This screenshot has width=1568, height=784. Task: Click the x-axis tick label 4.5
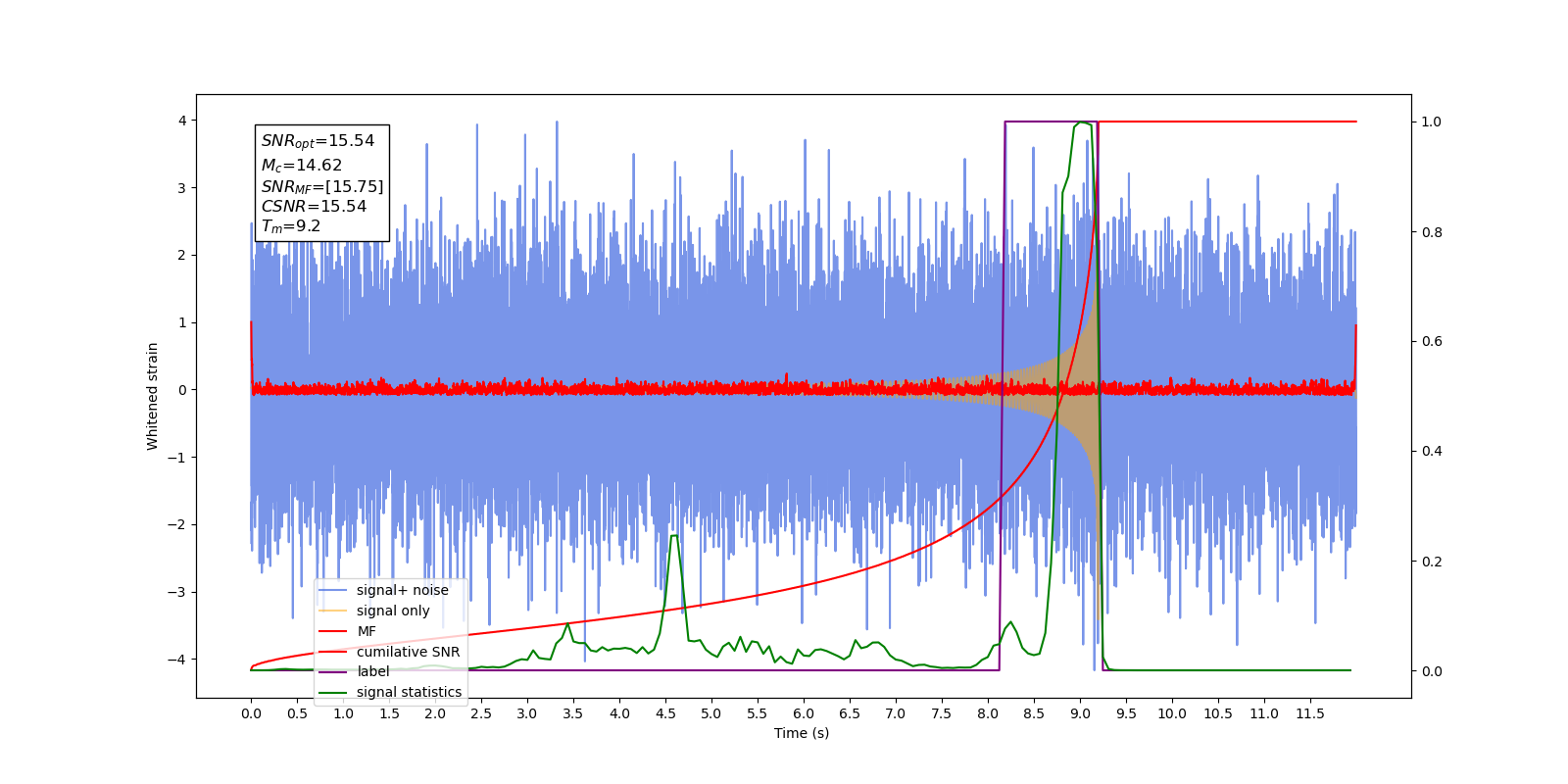pos(665,713)
